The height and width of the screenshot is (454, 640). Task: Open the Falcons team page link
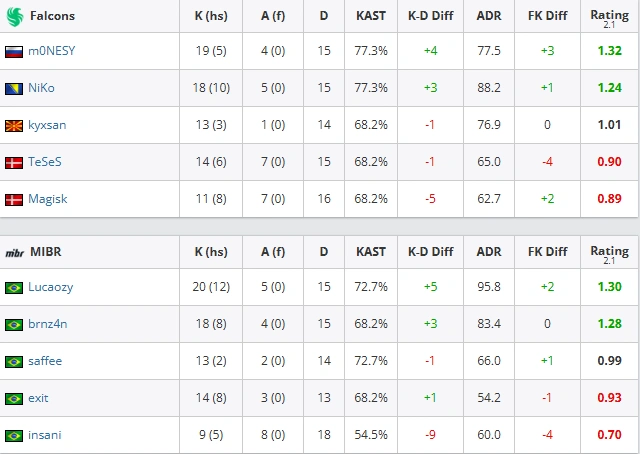(x=52, y=16)
